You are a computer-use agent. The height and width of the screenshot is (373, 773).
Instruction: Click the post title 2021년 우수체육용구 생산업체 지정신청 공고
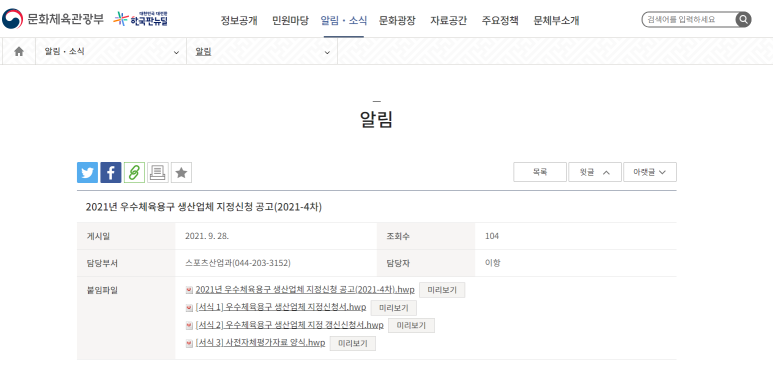click(204, 207)
